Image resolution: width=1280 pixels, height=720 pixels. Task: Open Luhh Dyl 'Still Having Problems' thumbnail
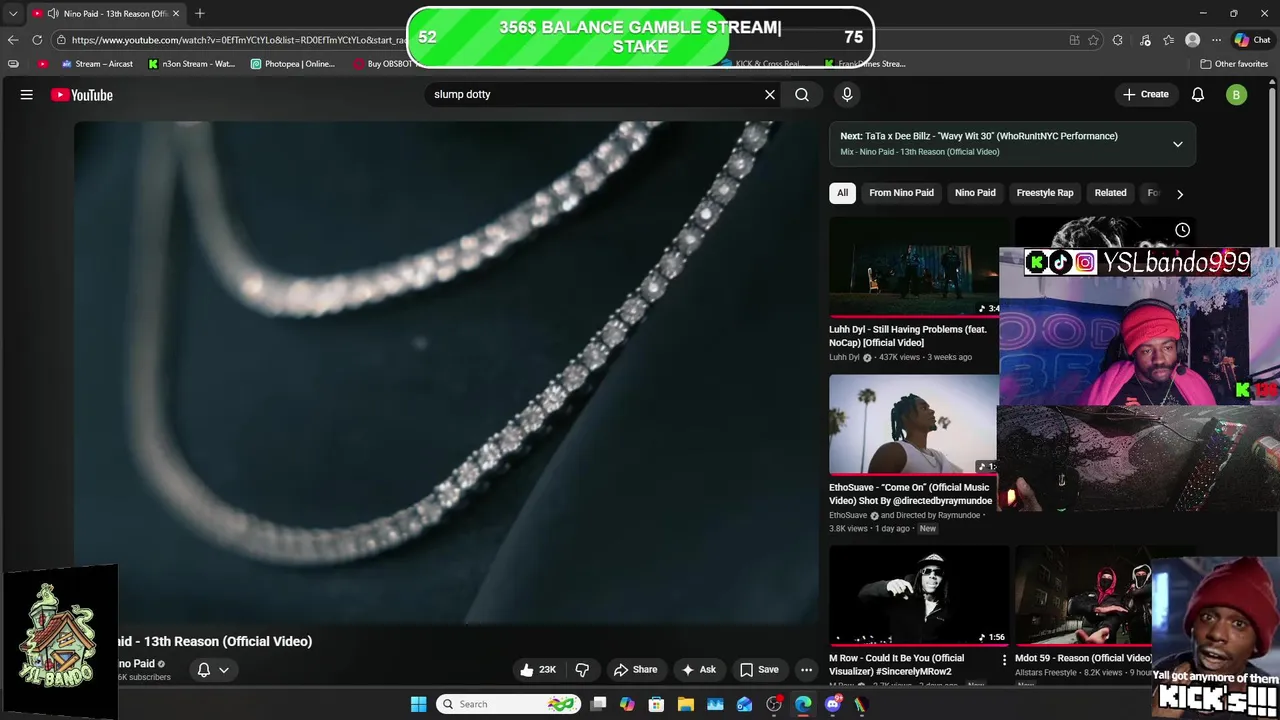pos(914,267)
